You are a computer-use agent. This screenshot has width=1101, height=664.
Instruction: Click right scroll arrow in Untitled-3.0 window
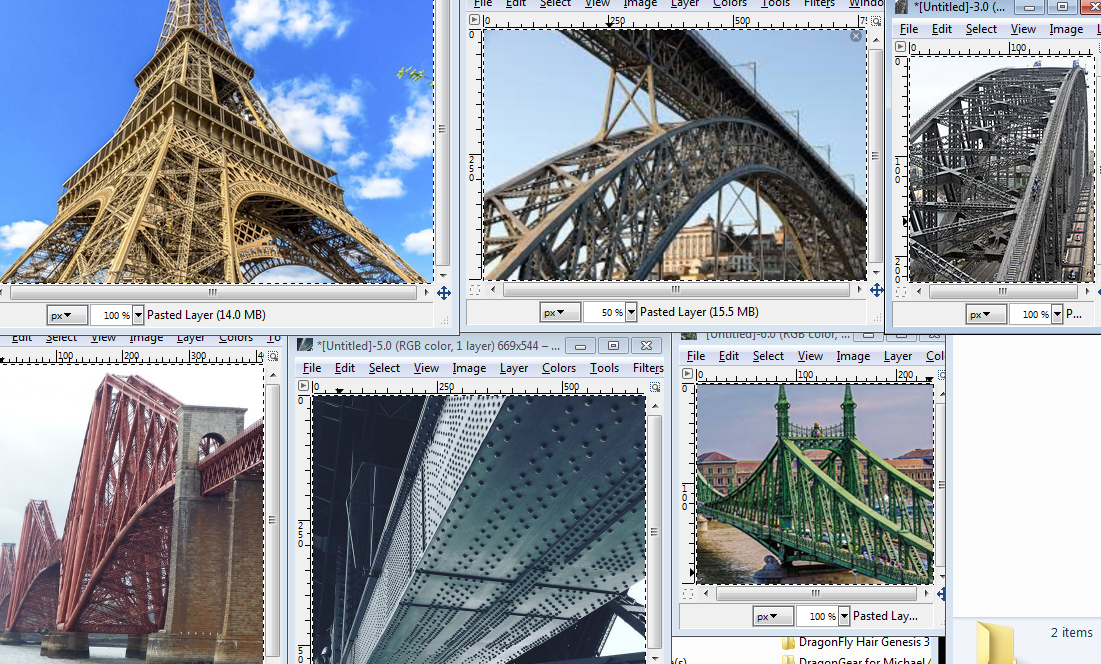1088,291
